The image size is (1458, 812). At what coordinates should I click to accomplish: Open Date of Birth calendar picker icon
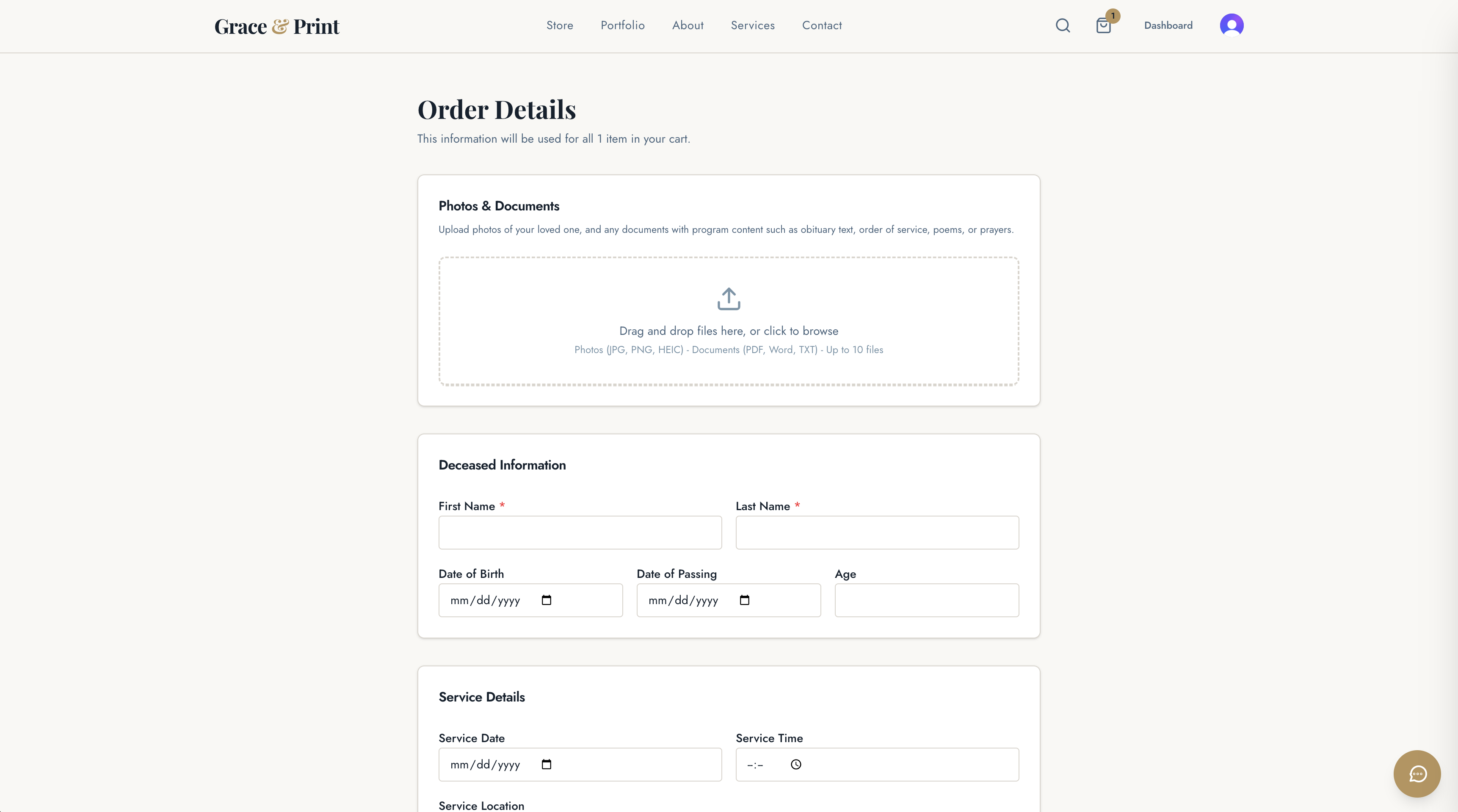(546, 600)
